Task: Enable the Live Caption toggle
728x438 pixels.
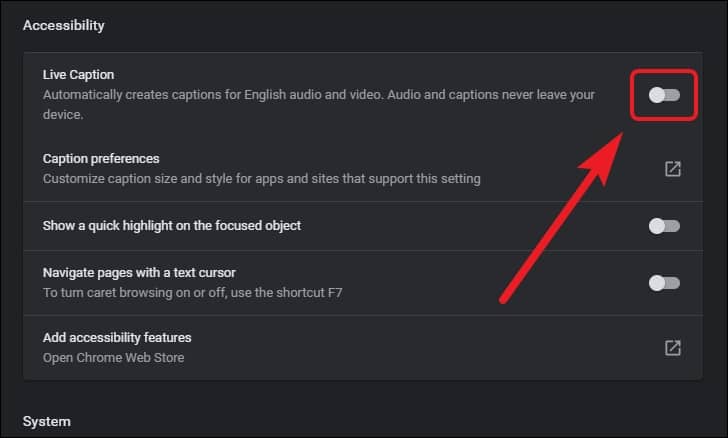Action: click(x=664, y=95)
